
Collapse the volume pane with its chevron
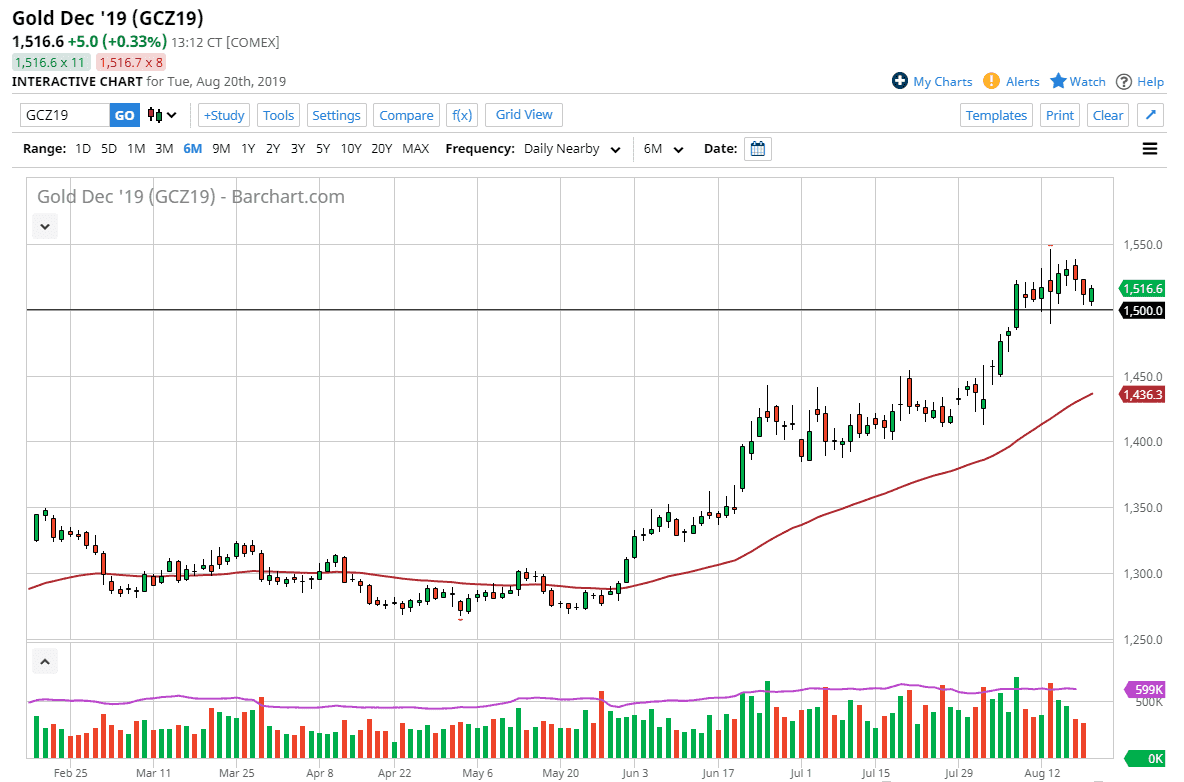(45, 661)
